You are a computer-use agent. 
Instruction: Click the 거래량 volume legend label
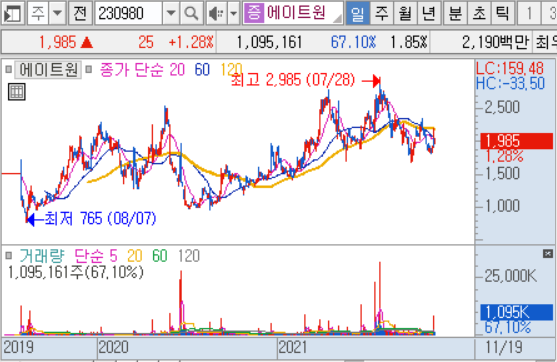pyautogui.click(x=42, y=256)
